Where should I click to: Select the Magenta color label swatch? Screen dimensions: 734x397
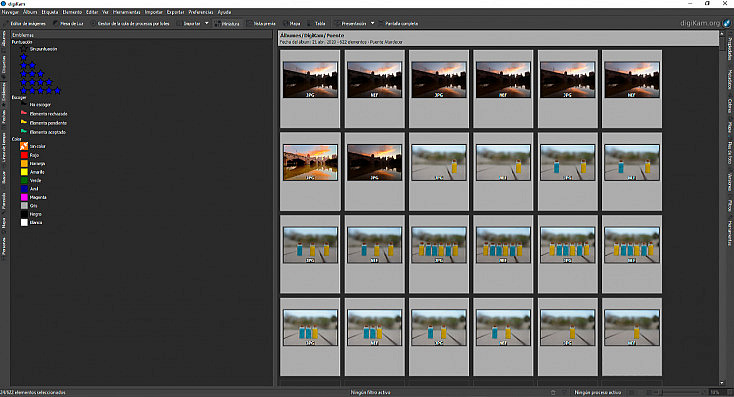pyautogui.click(x=24, y=197)
